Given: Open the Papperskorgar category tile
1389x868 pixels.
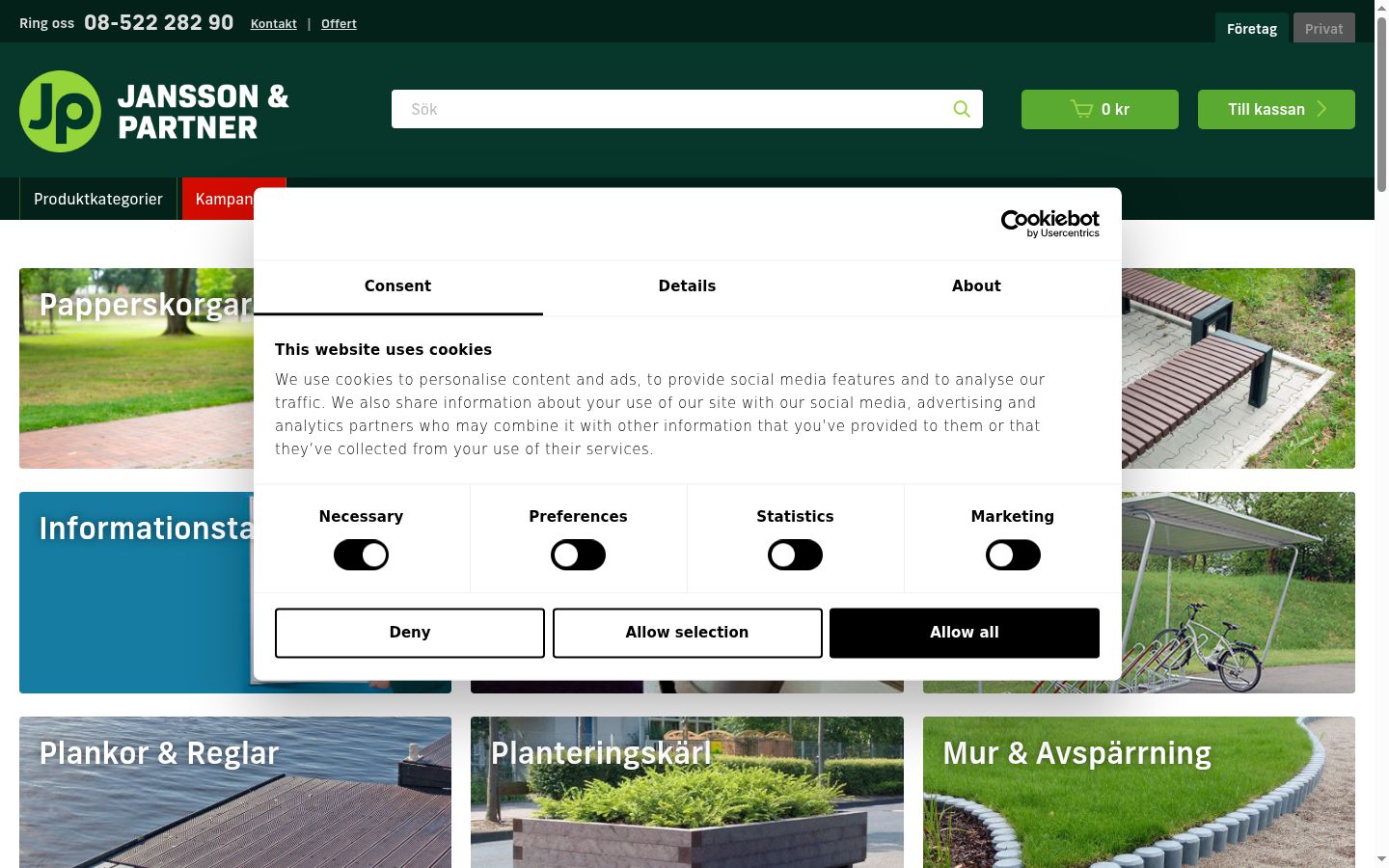Looking at the screenshot, I should point(136,368).
